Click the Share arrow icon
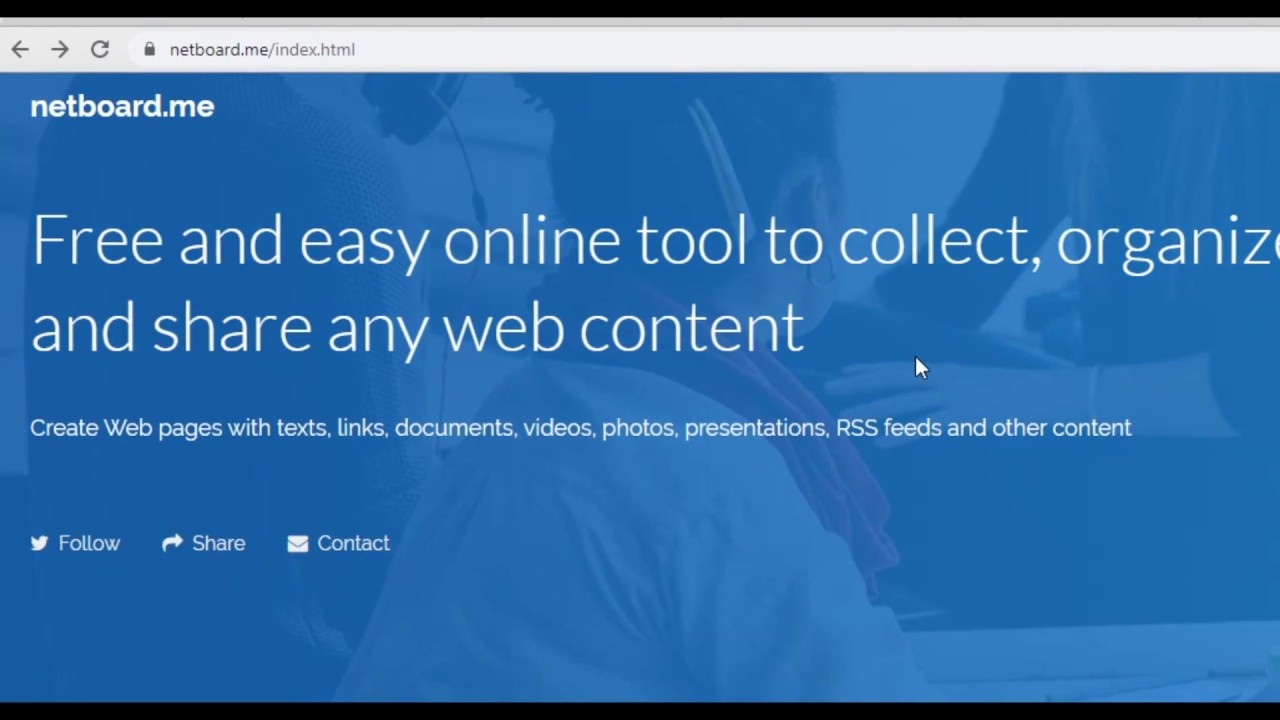 172,543
